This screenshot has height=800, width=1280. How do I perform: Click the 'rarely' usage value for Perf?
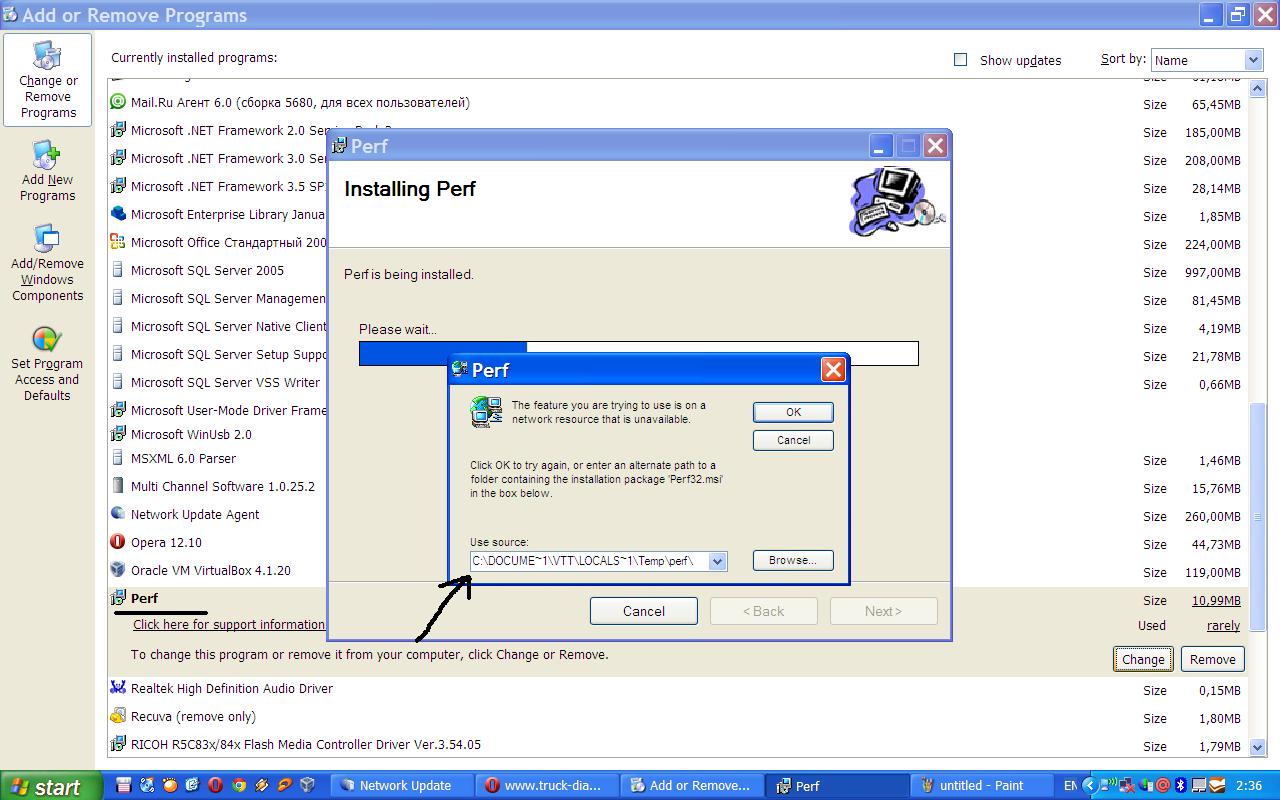tap(1223, 625)
